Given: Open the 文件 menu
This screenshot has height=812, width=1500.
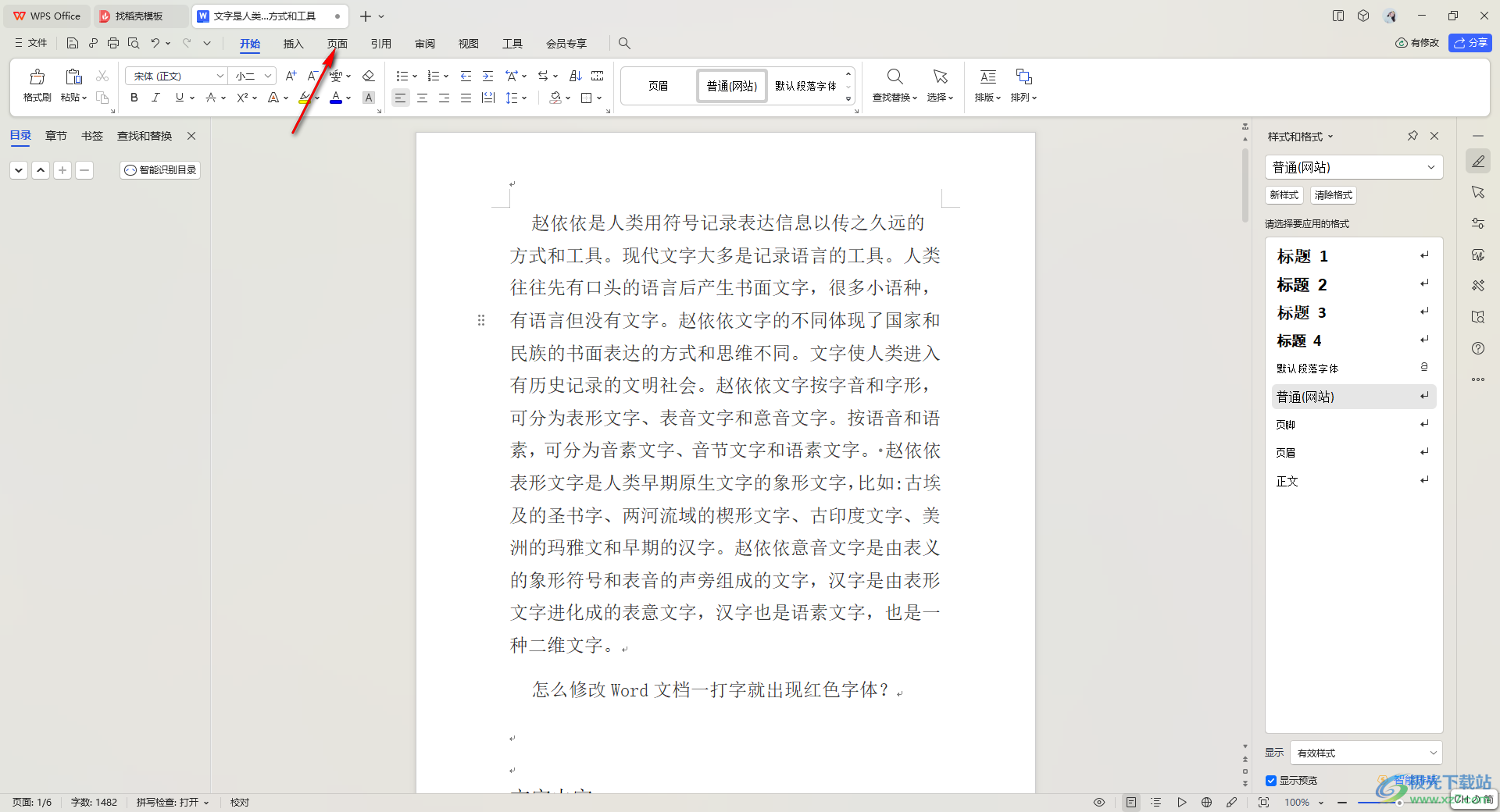Looking at the screenshot, I should pyautogui.click(x=31, y=43).
